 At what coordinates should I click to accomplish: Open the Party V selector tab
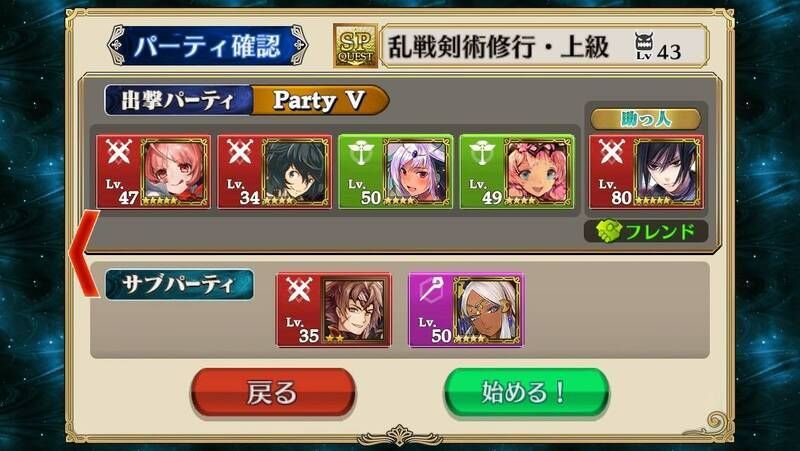(320, 100)
